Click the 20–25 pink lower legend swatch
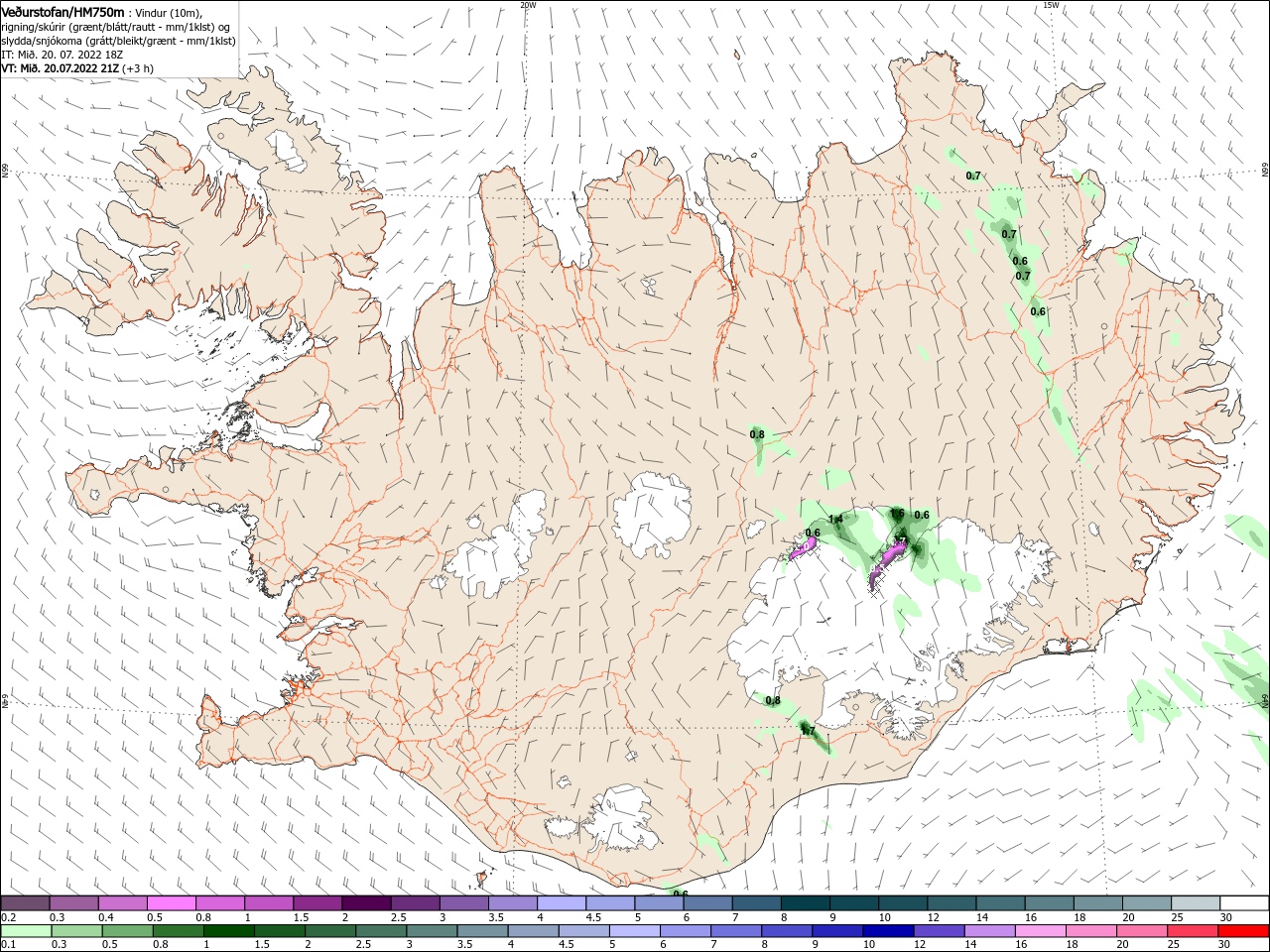Screen dimensions: 1270x952 tap(1142, 930)
